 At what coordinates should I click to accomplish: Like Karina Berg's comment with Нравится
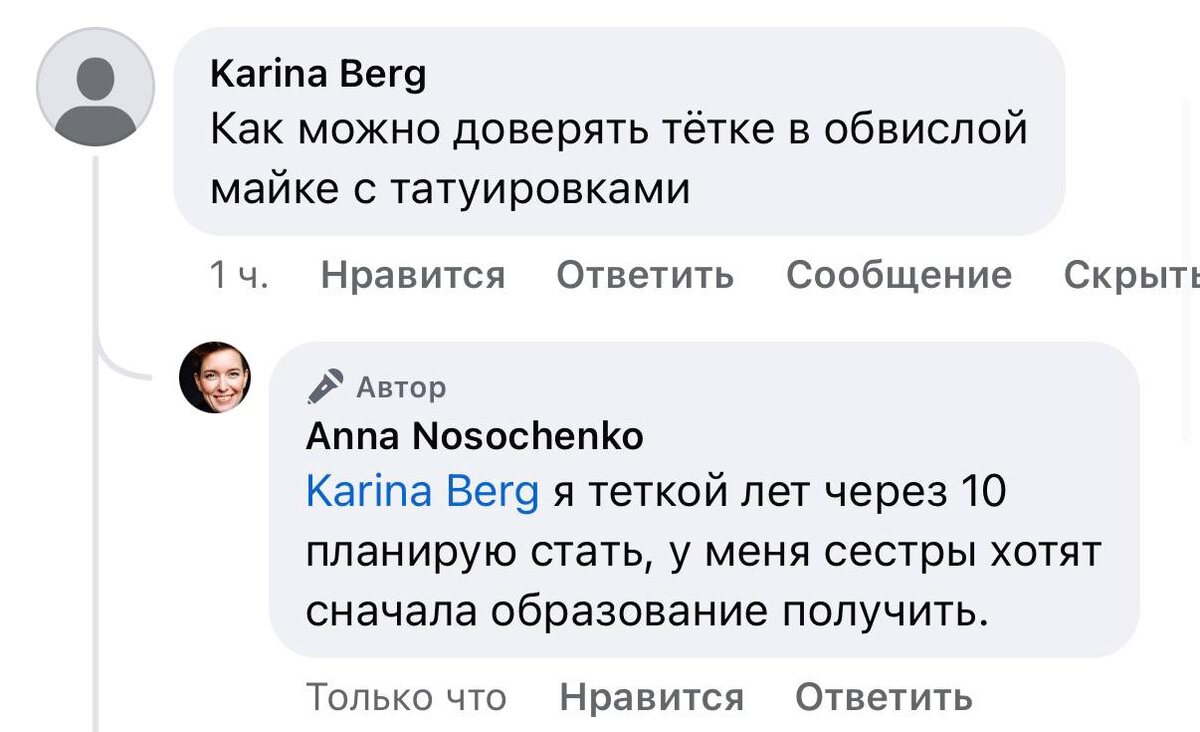pos(412,275)
